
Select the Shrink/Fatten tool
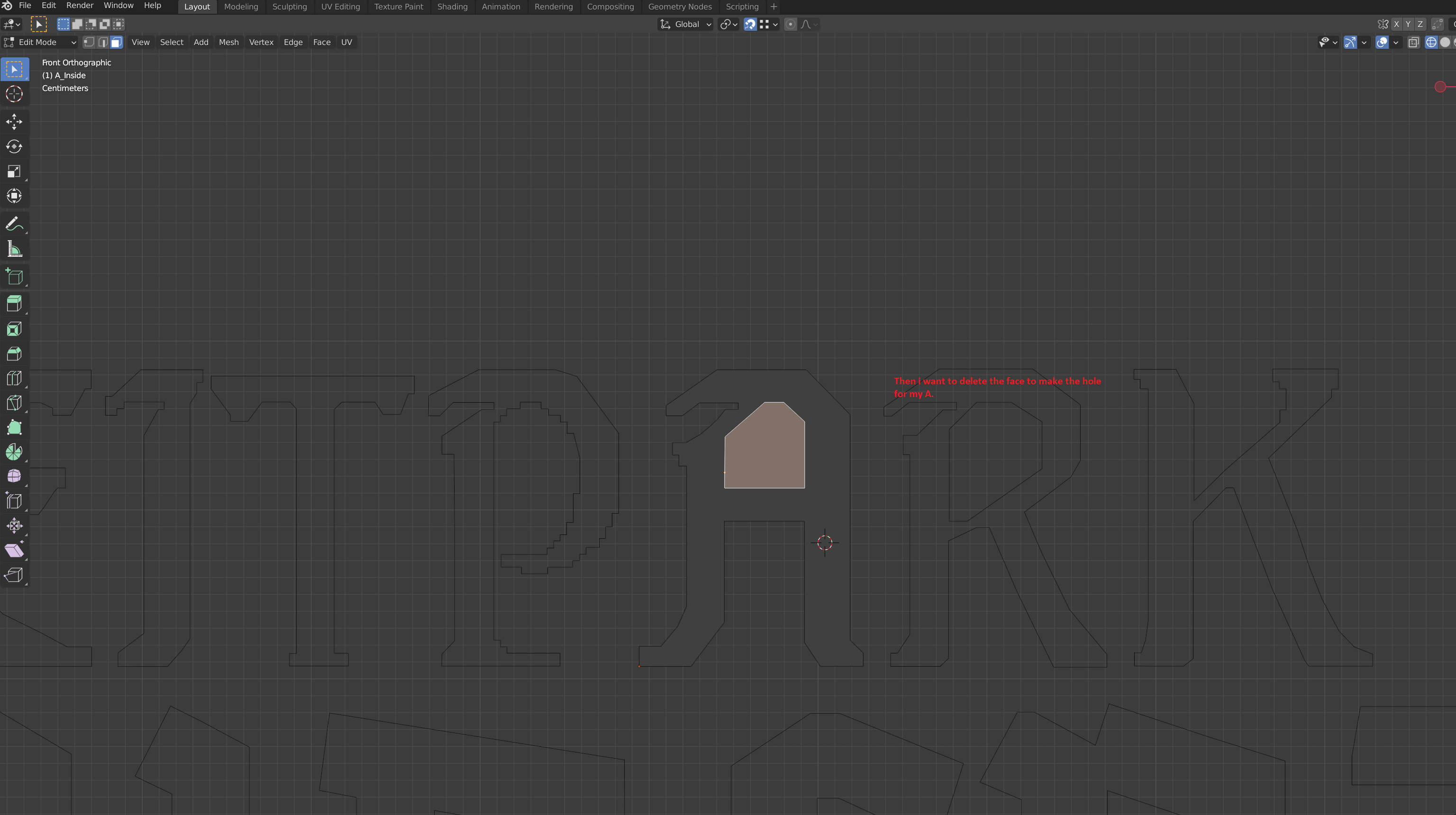tap(14, 526)
